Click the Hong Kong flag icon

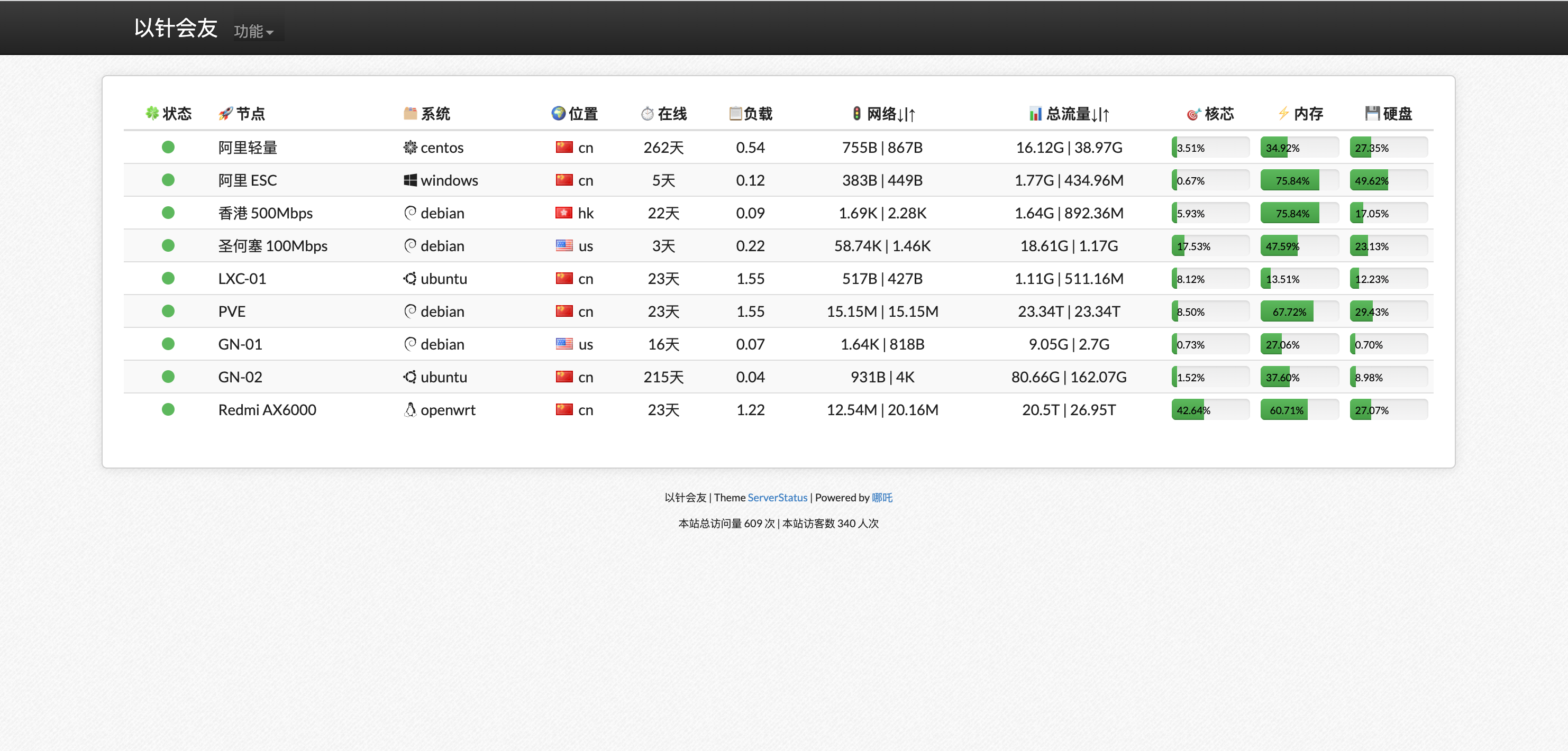pyautogui.click(x=563, y=213)
